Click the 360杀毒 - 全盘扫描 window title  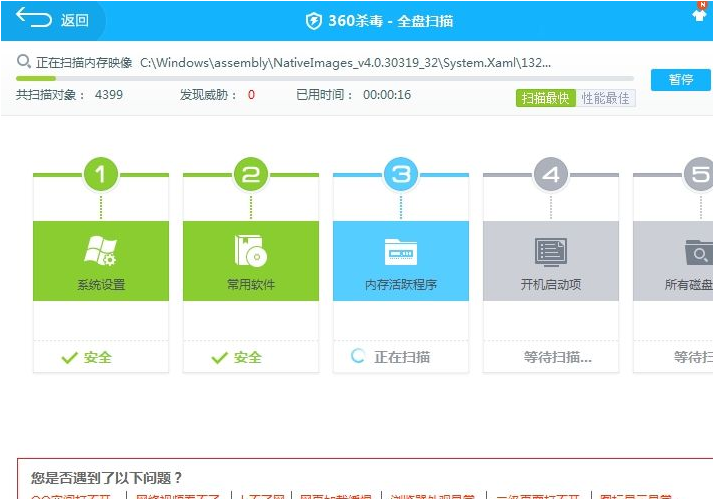coord(390,21)
